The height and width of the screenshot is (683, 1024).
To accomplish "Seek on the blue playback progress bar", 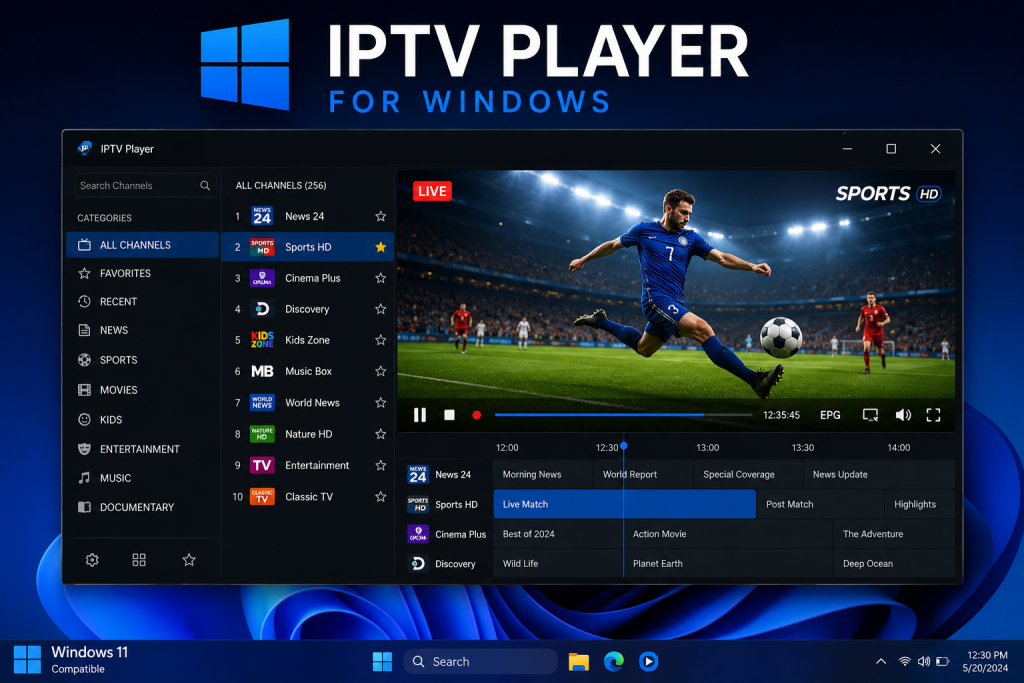I will pyautogui.click(x=623, y=415).
